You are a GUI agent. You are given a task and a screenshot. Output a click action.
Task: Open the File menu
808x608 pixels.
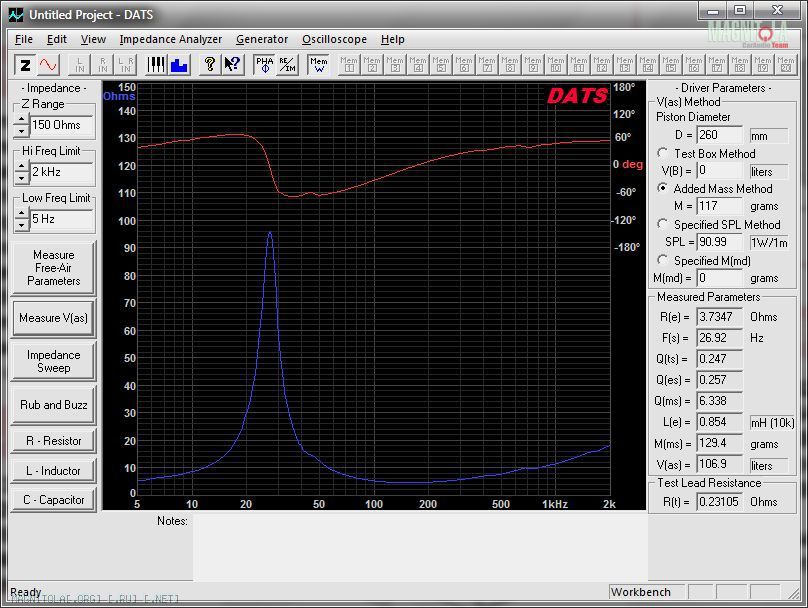point(24,39)
